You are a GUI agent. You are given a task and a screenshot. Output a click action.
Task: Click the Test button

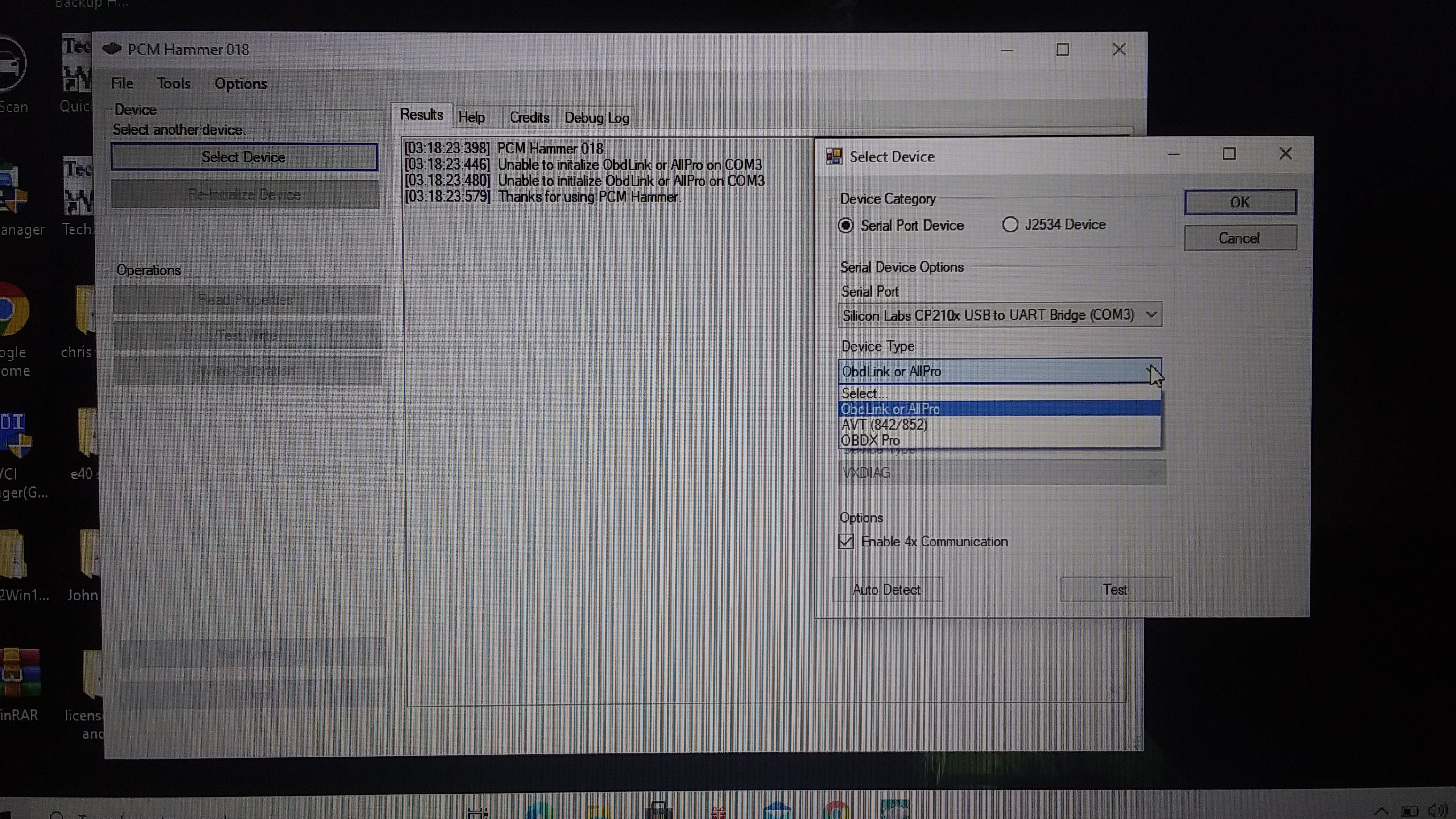pos(1115,590)
